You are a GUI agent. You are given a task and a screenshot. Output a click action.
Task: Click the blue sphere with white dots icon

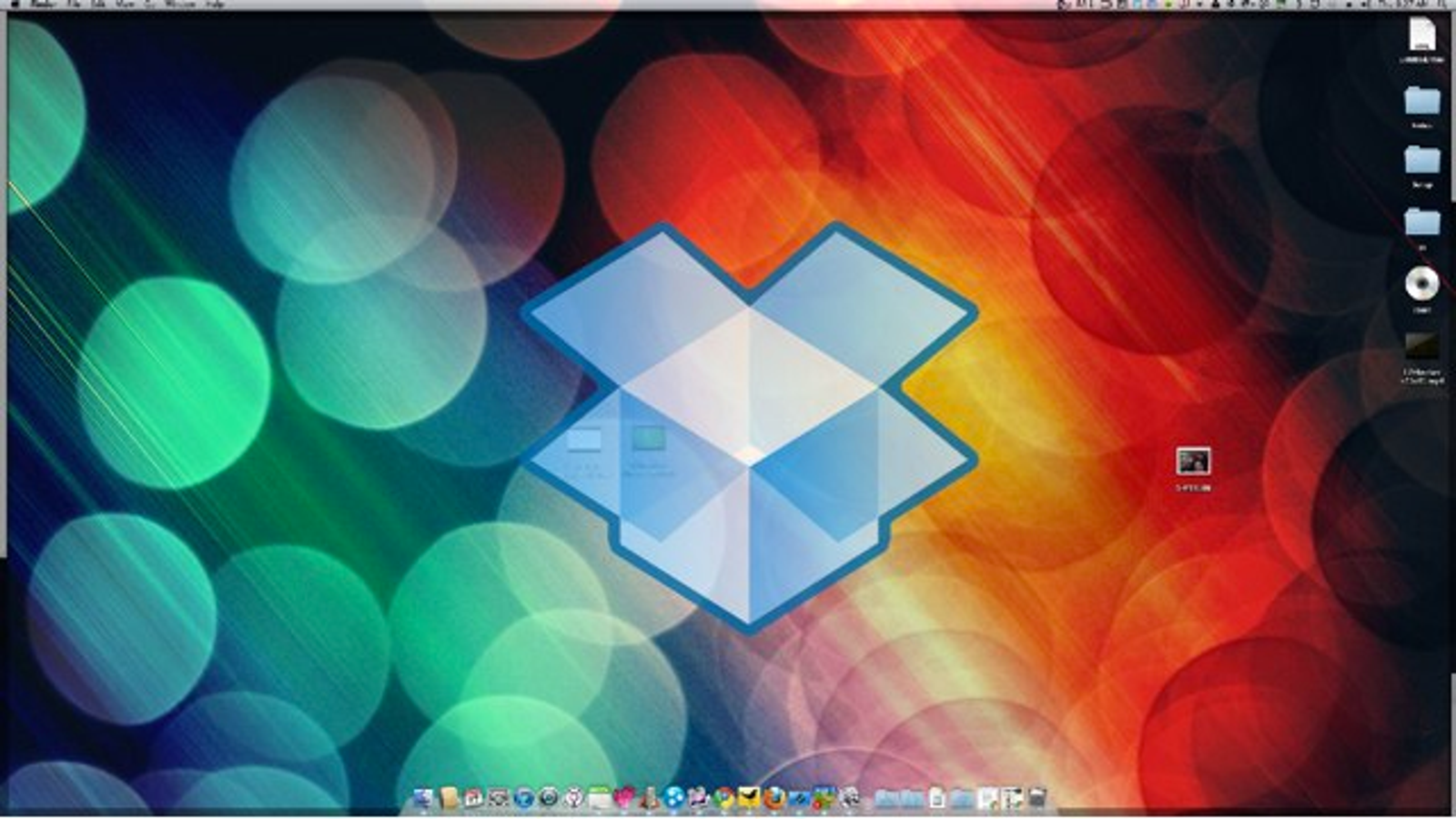point(673,799)
